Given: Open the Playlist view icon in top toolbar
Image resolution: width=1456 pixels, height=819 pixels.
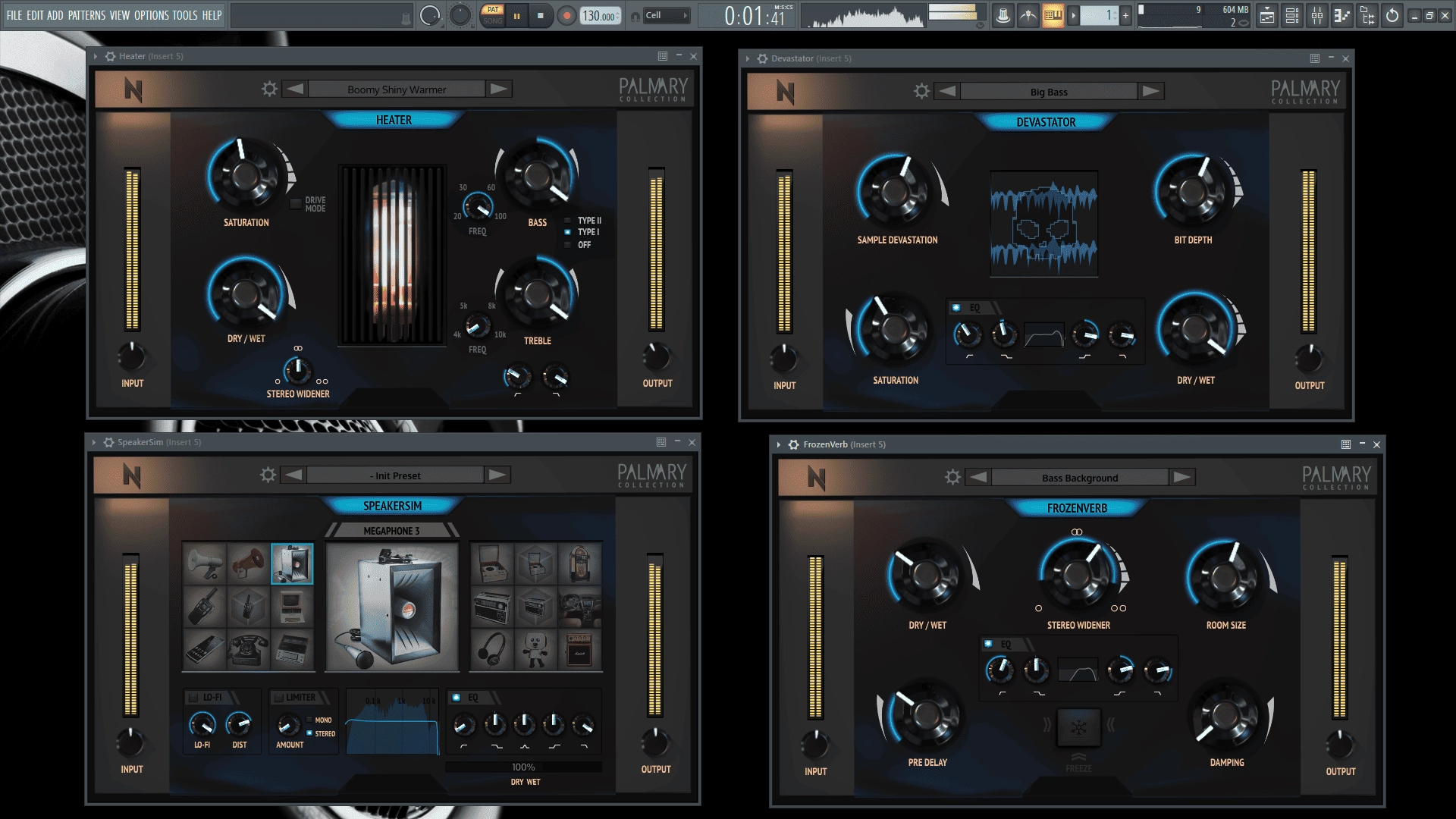Looking at the screenshot, I should (1267, 15).
